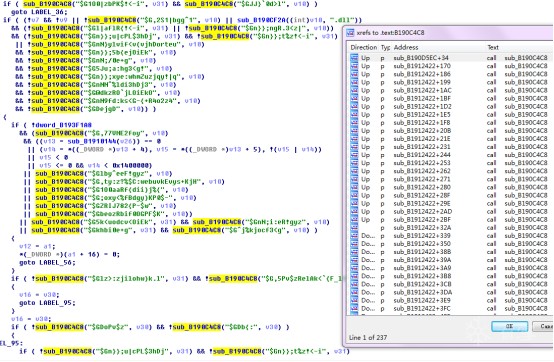Confirm the xrefs dialog with OK
This screenshot has height=362, width=554.
click(x=509, y=326)
